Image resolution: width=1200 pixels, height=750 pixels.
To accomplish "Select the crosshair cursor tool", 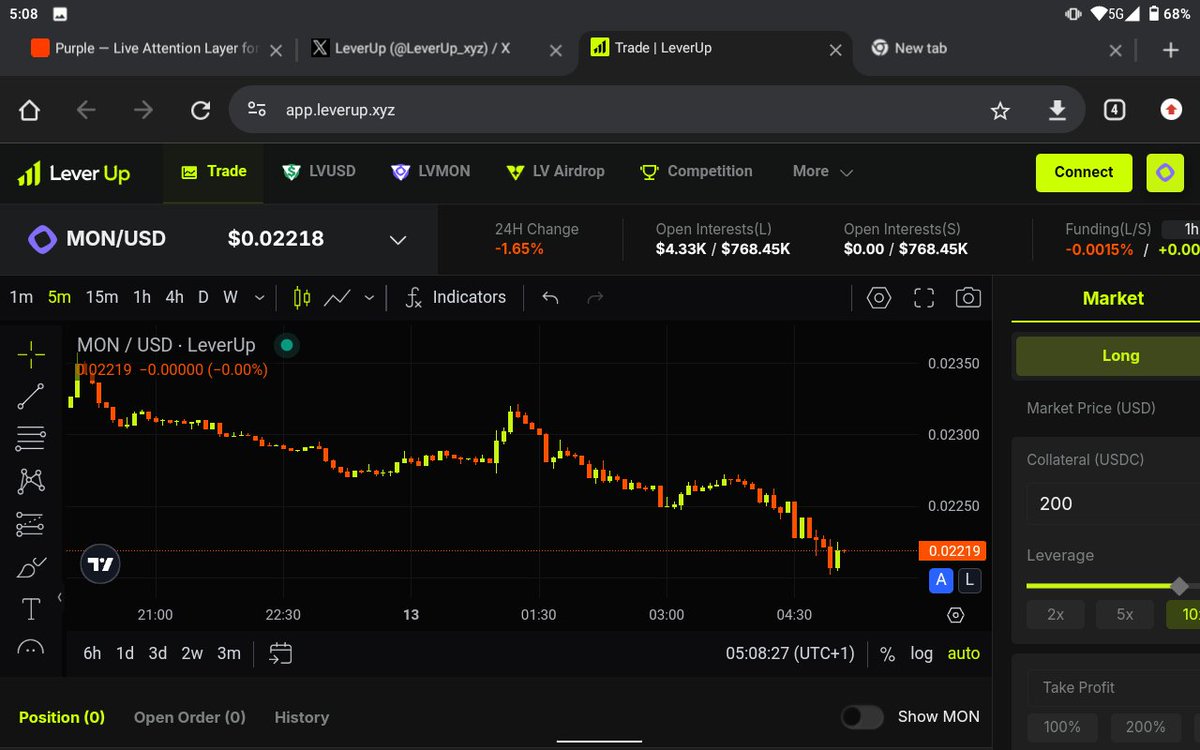I will [x=31, y=353].
